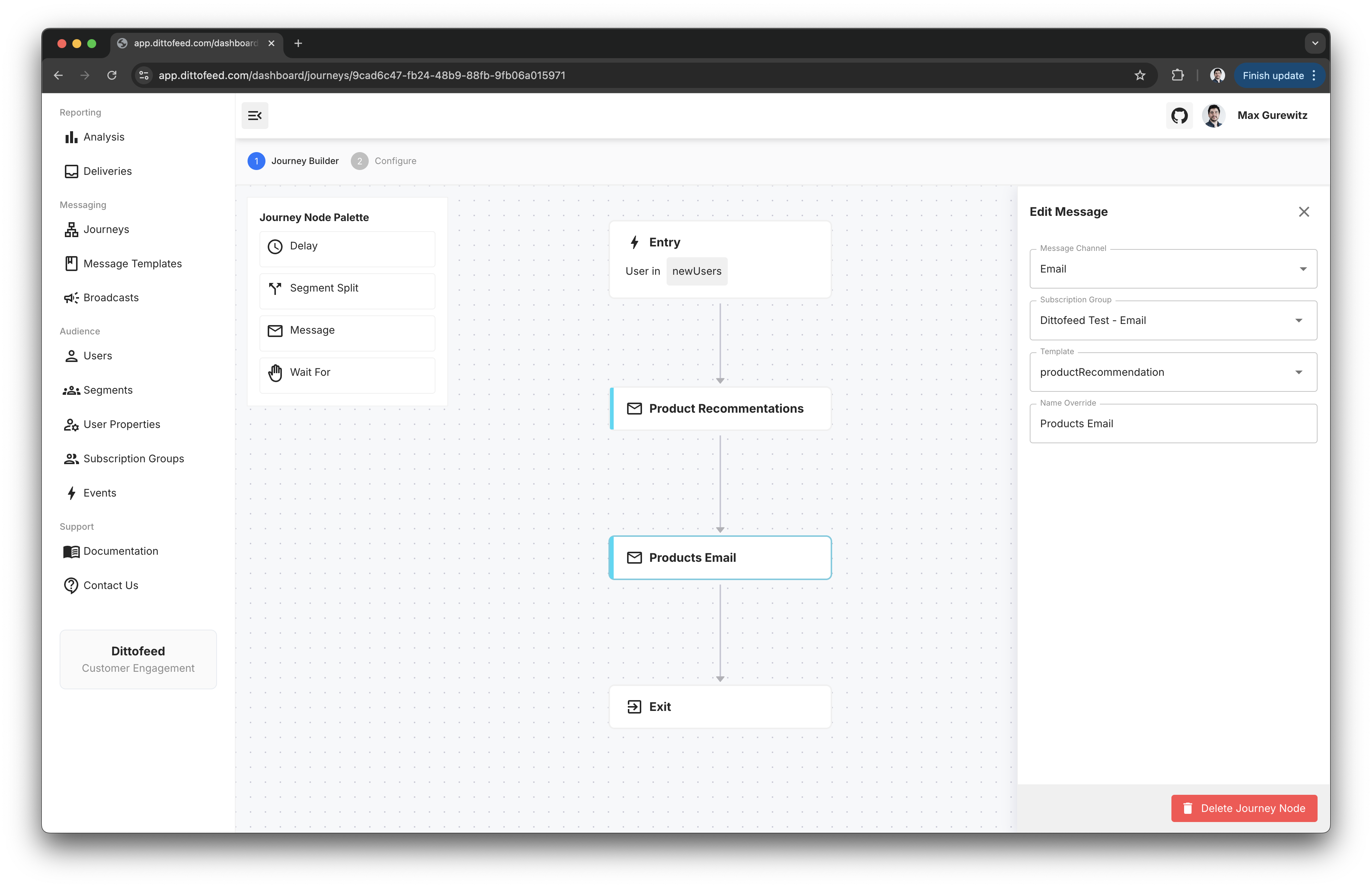Collapse the sidebar using the hamburger icon
This screenshot has width=1372, height=888.
coord(254,116)
